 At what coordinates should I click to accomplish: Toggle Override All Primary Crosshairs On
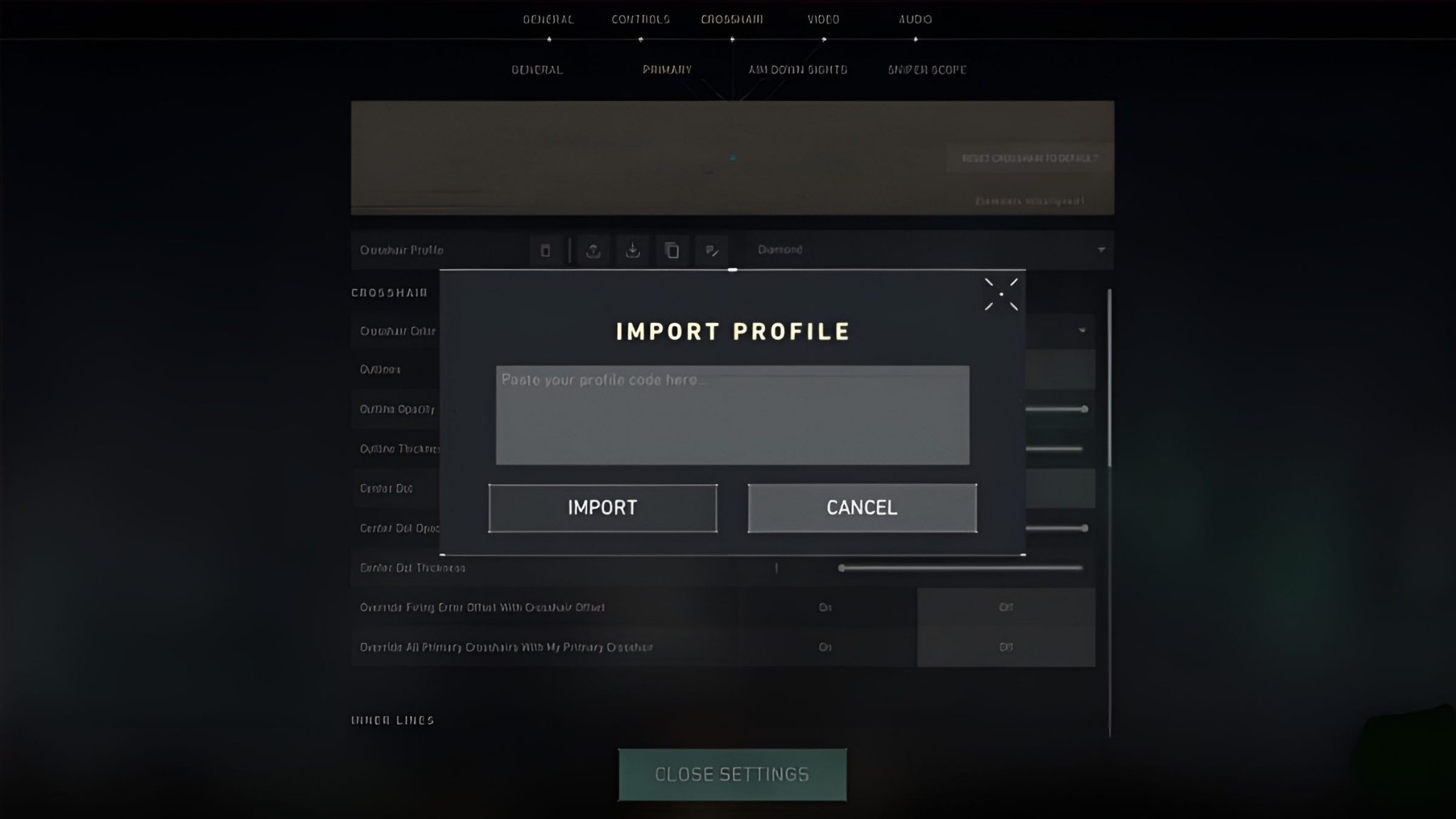(825, 647)
